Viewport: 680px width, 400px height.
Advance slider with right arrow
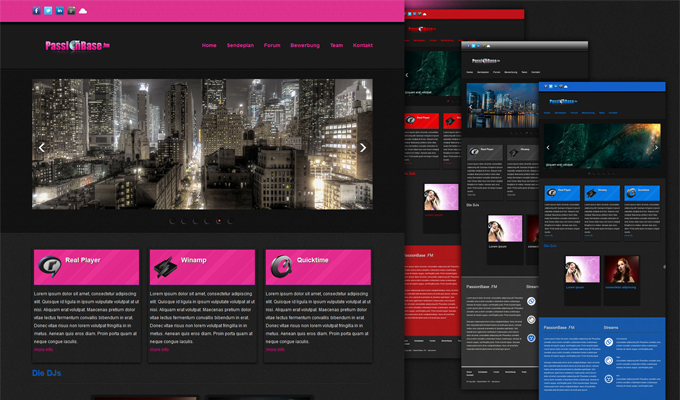(363, 147)
